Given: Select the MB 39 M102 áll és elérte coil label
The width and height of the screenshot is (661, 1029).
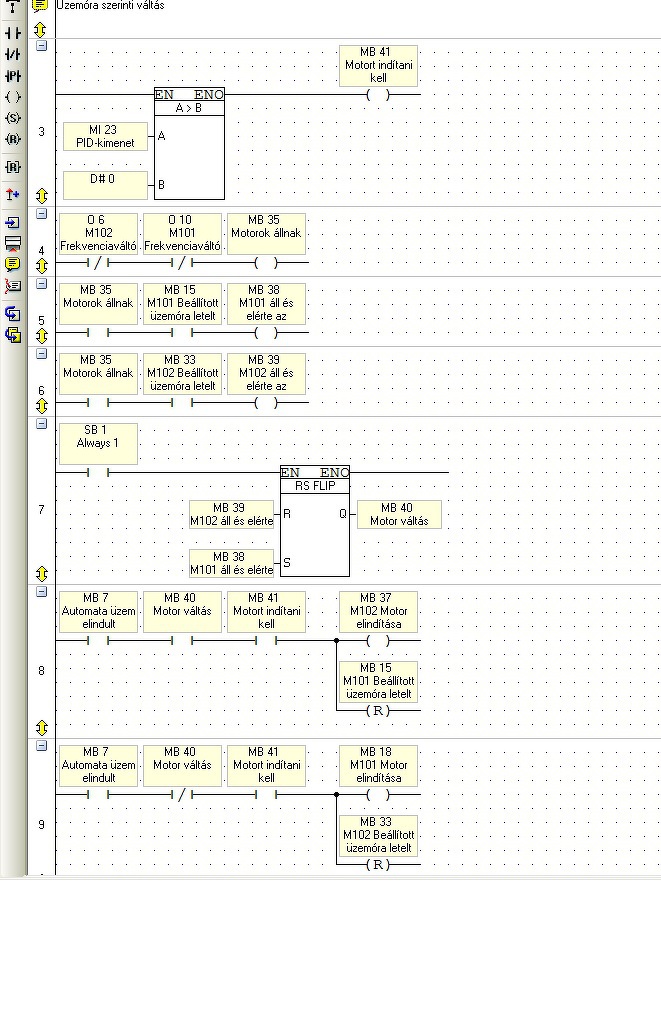Looking at the screenshot, I should tap(267, 373).
